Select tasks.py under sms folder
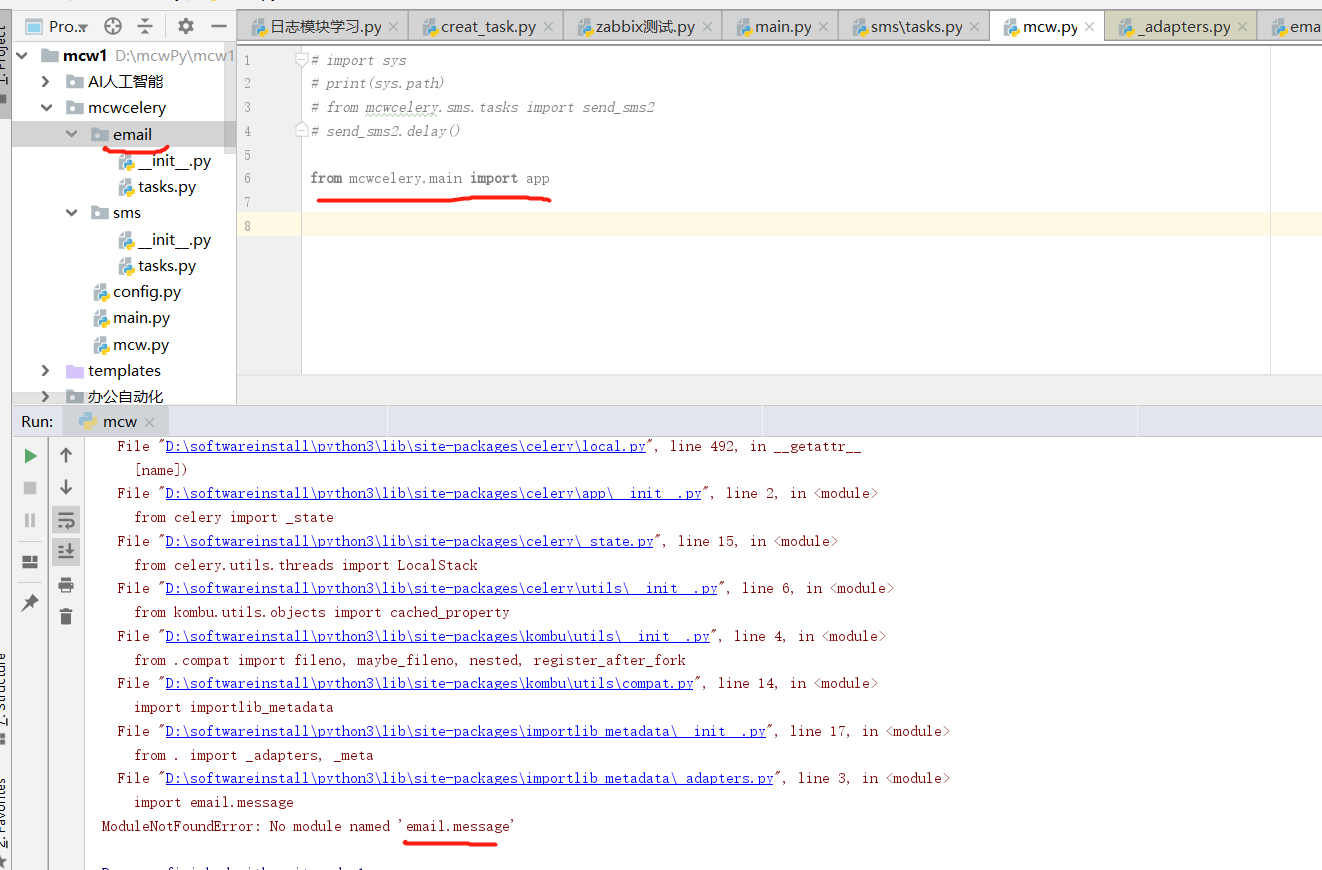Image resolution: width=1322 pixels, height=870 pixels. (158, 266)
